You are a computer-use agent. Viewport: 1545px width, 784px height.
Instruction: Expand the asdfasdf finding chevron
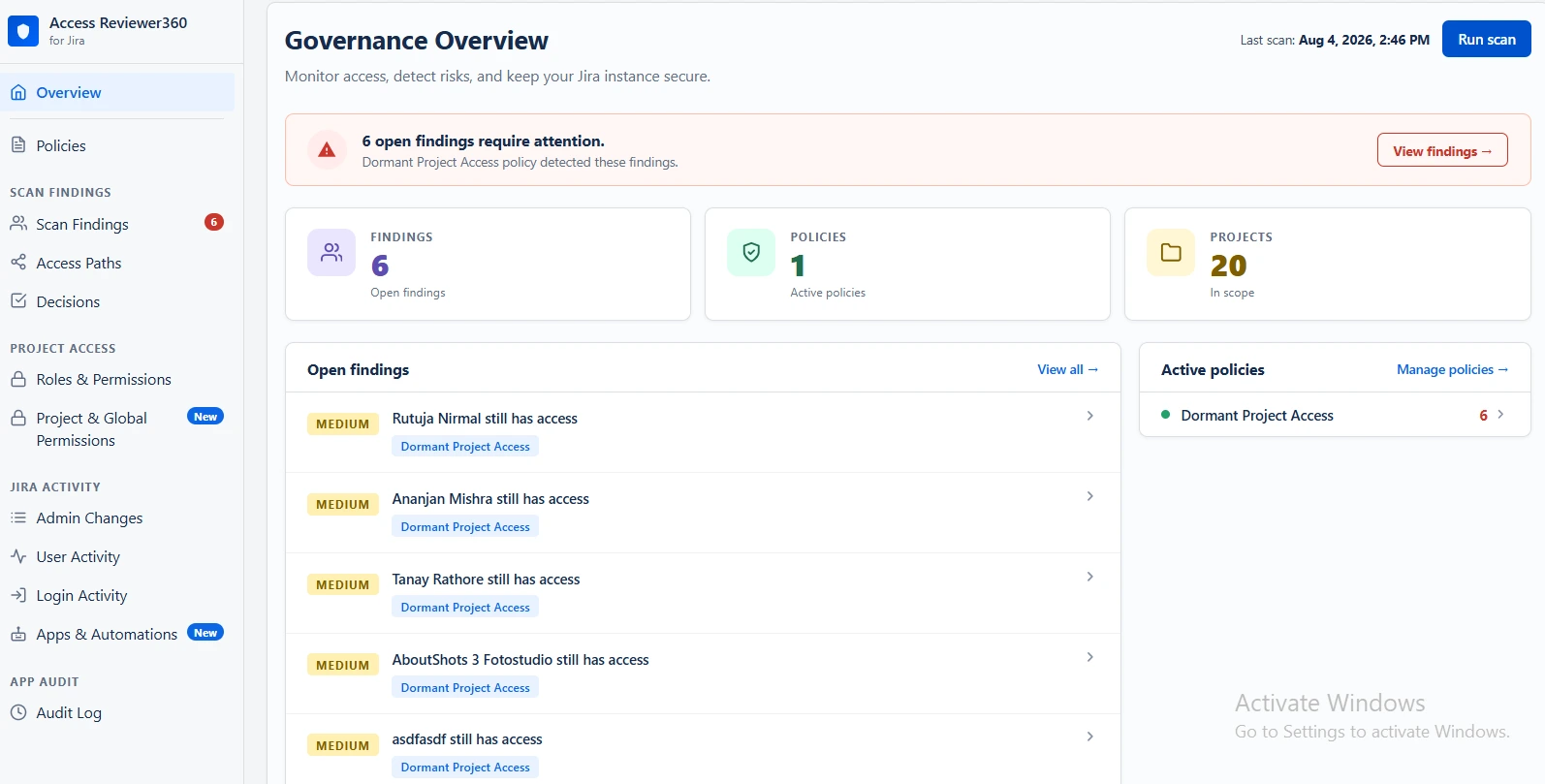pyautogui.click(x=1090, y=737)
